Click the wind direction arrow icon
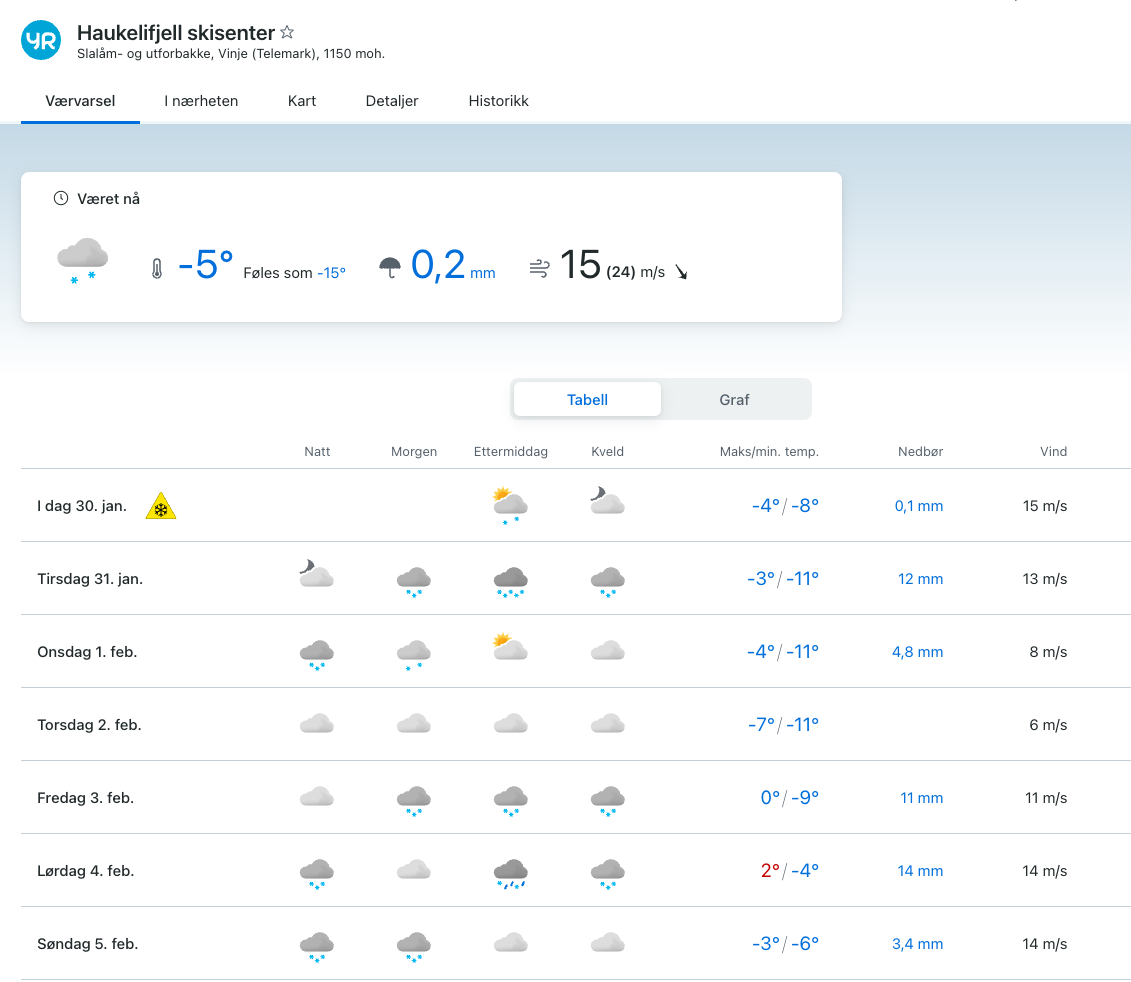The image size is (1131, 982). [681, 272]
